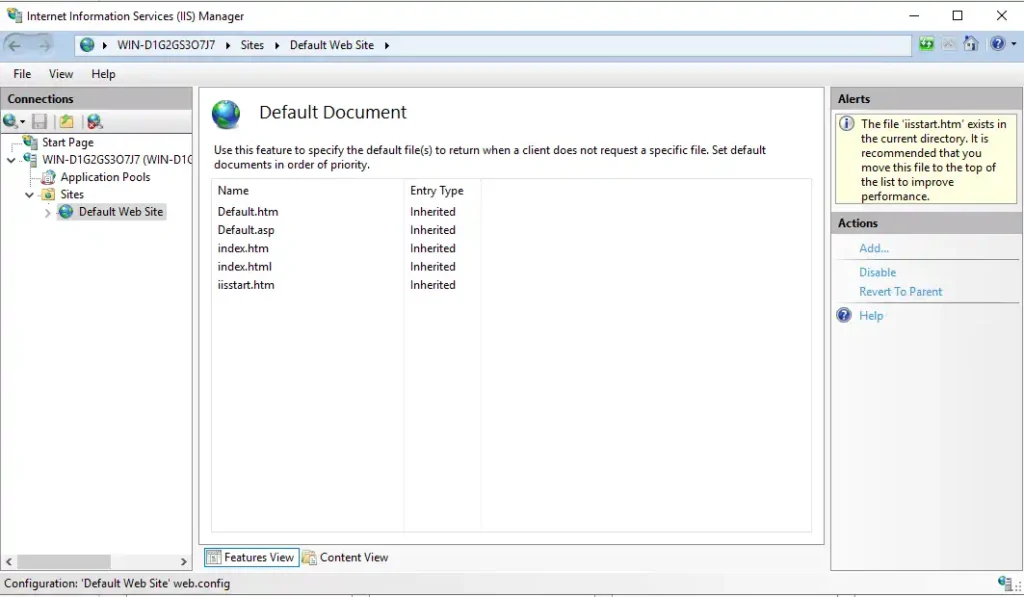1024x597 pixels.
Task: Click the Stop icon in the top toolbar
Action: pyautogui.click(x=948, y=44)
